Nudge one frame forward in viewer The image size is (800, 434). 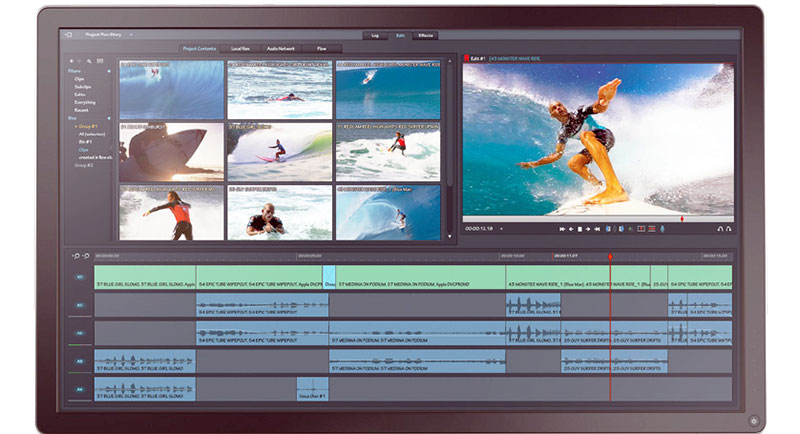[x=588, y=229]
